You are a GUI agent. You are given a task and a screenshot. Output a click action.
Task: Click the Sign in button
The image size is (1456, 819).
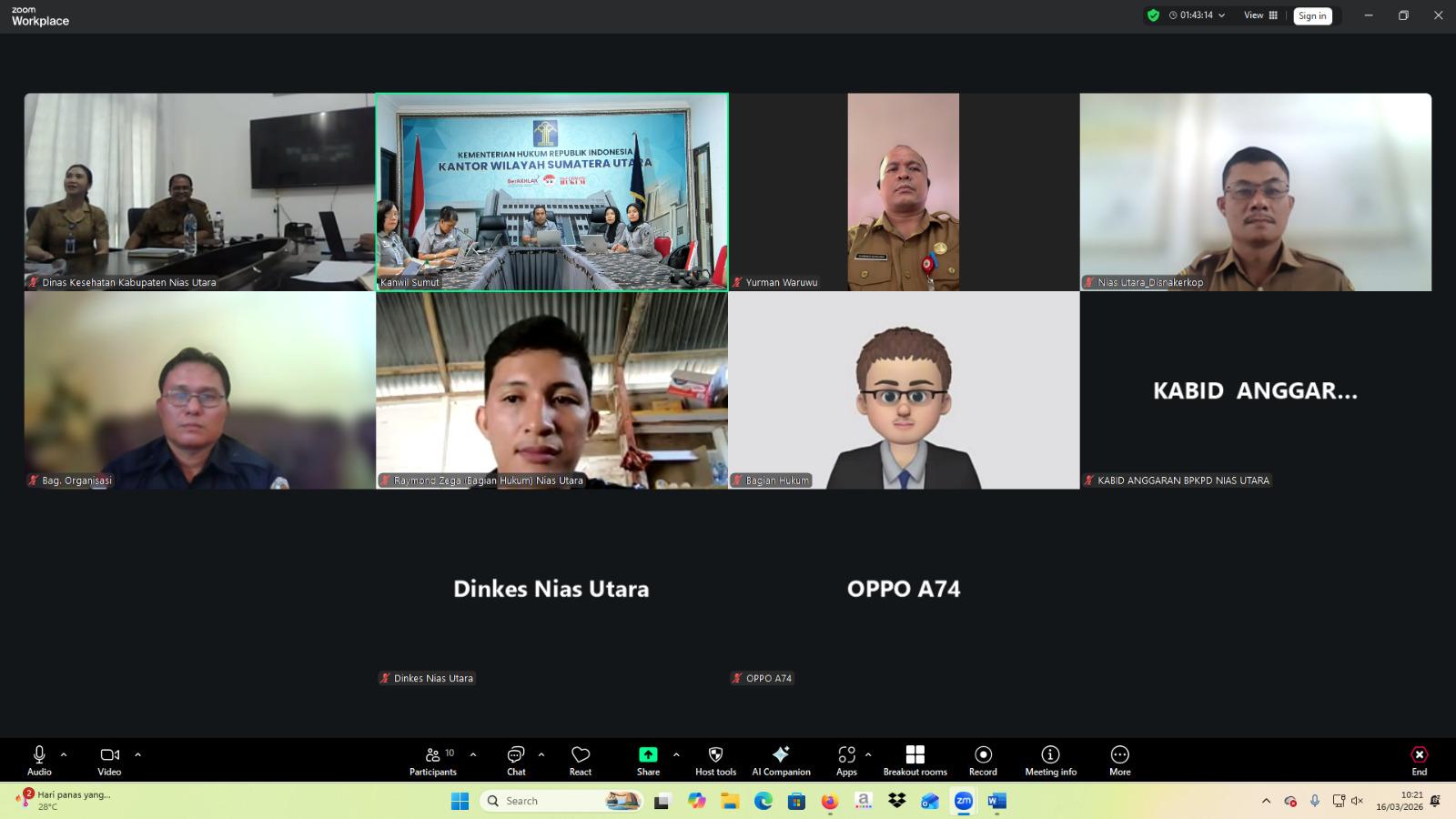[1312, 15]
